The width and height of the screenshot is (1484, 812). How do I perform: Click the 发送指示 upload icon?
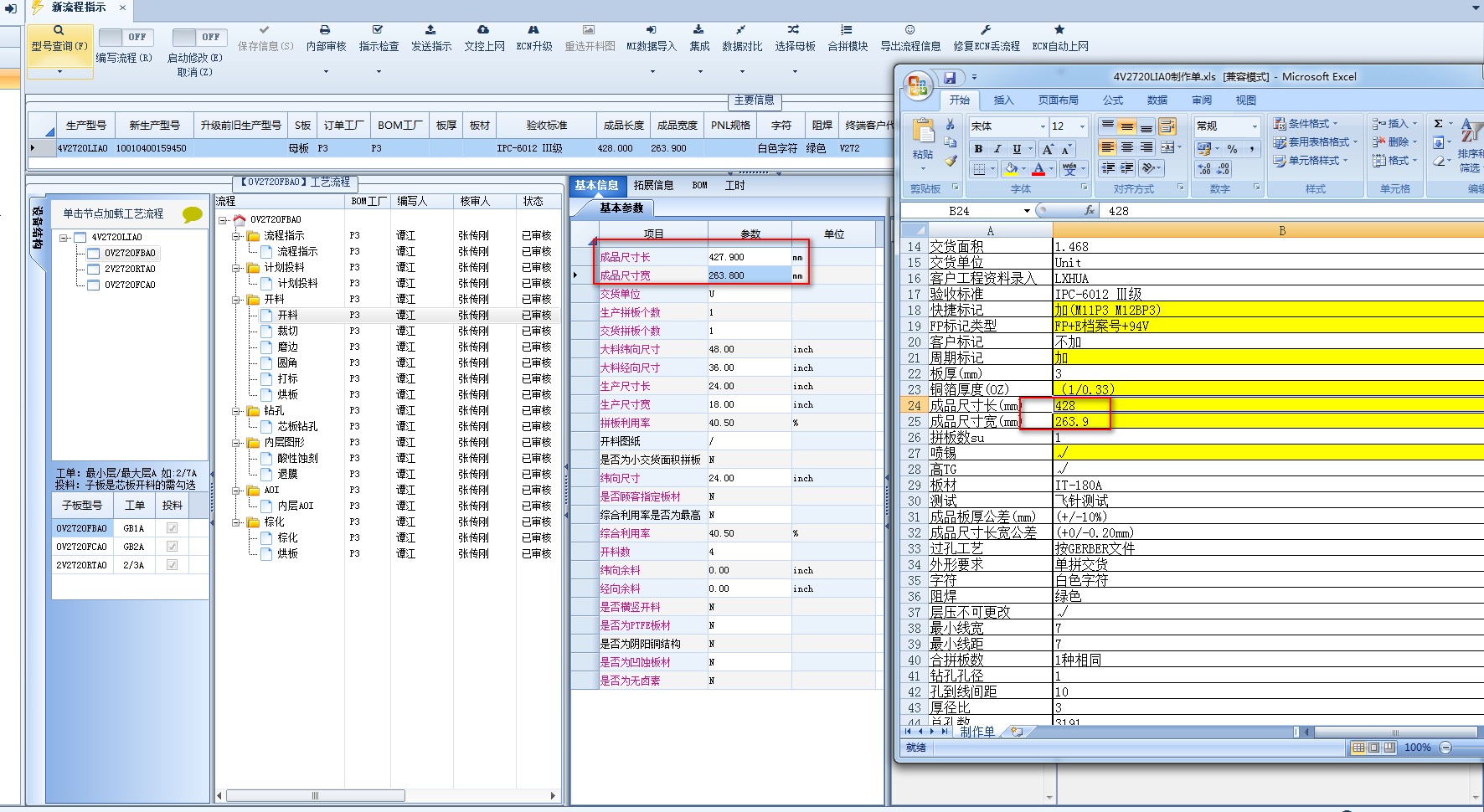430,30
